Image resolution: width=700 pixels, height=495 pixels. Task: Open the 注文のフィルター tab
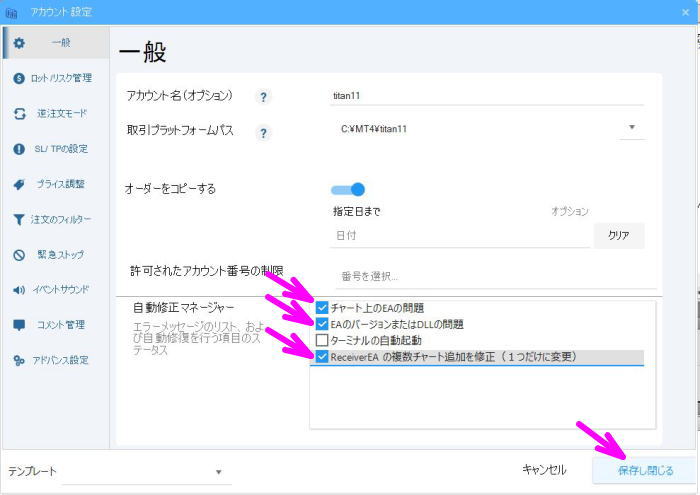click(56, 219)
